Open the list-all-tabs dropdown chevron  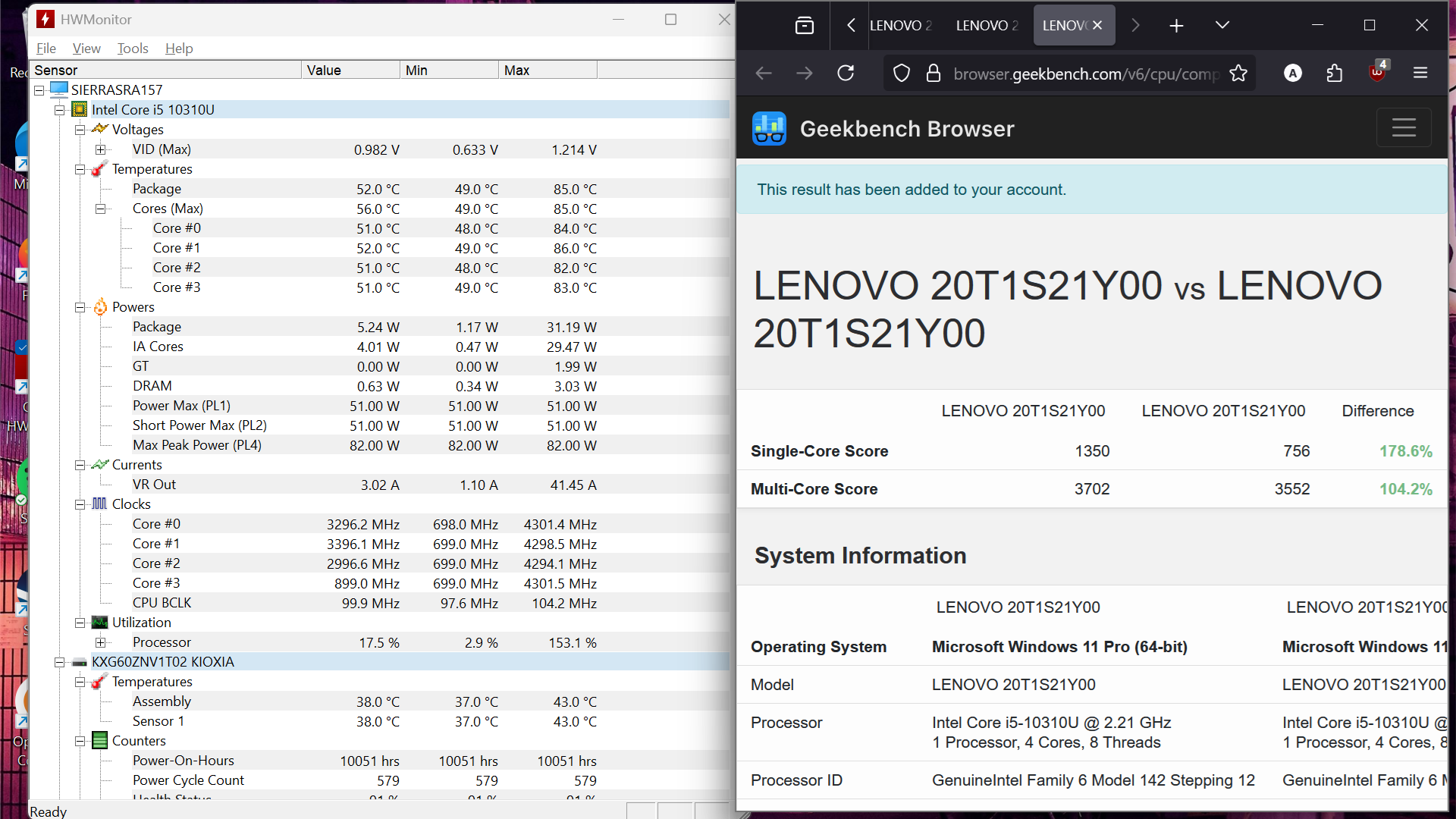click(x=1222, y=25)
